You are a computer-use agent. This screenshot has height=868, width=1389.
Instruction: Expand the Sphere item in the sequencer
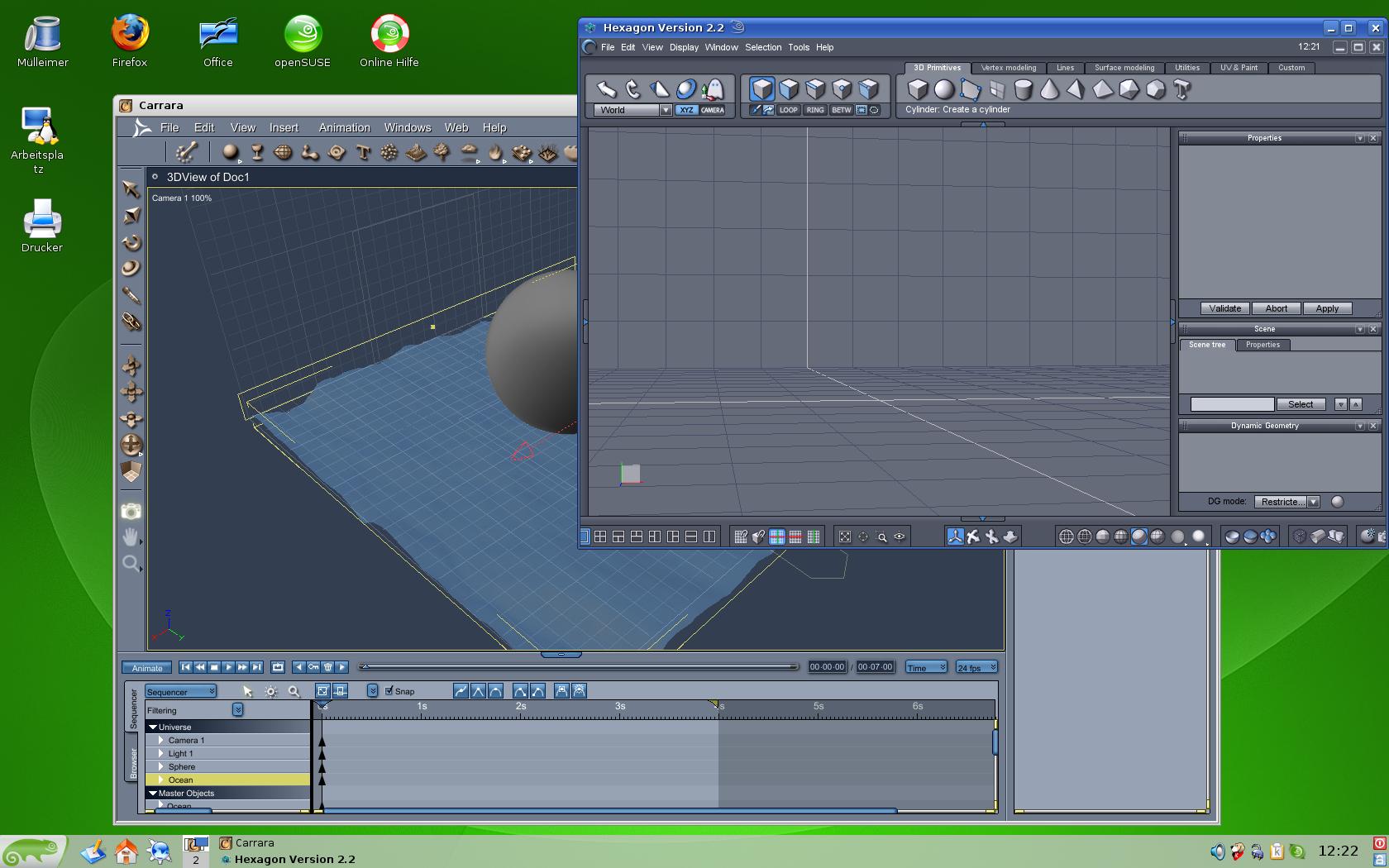[x=161, y=766]
